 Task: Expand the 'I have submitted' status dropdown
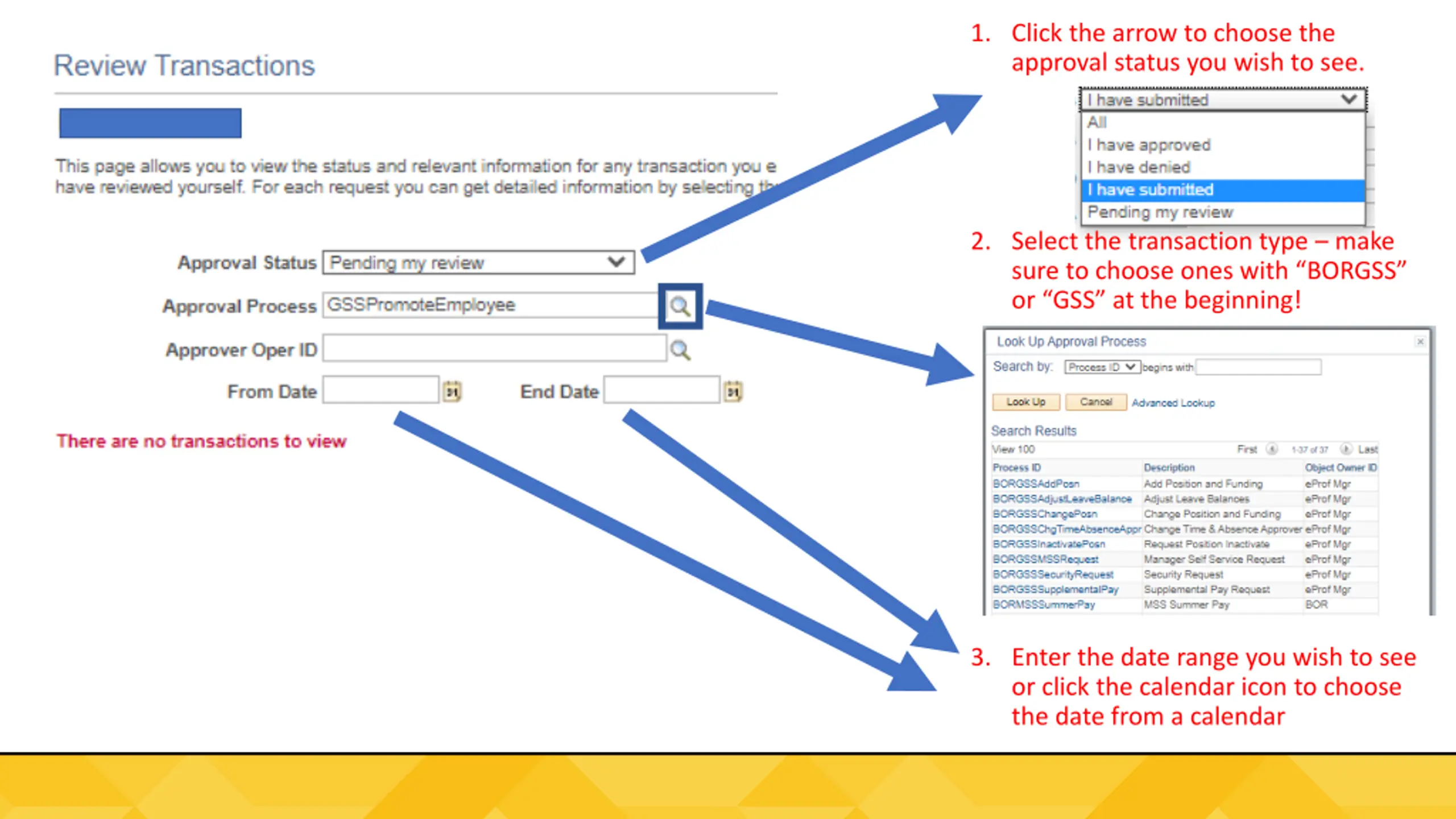[1223, 100]
